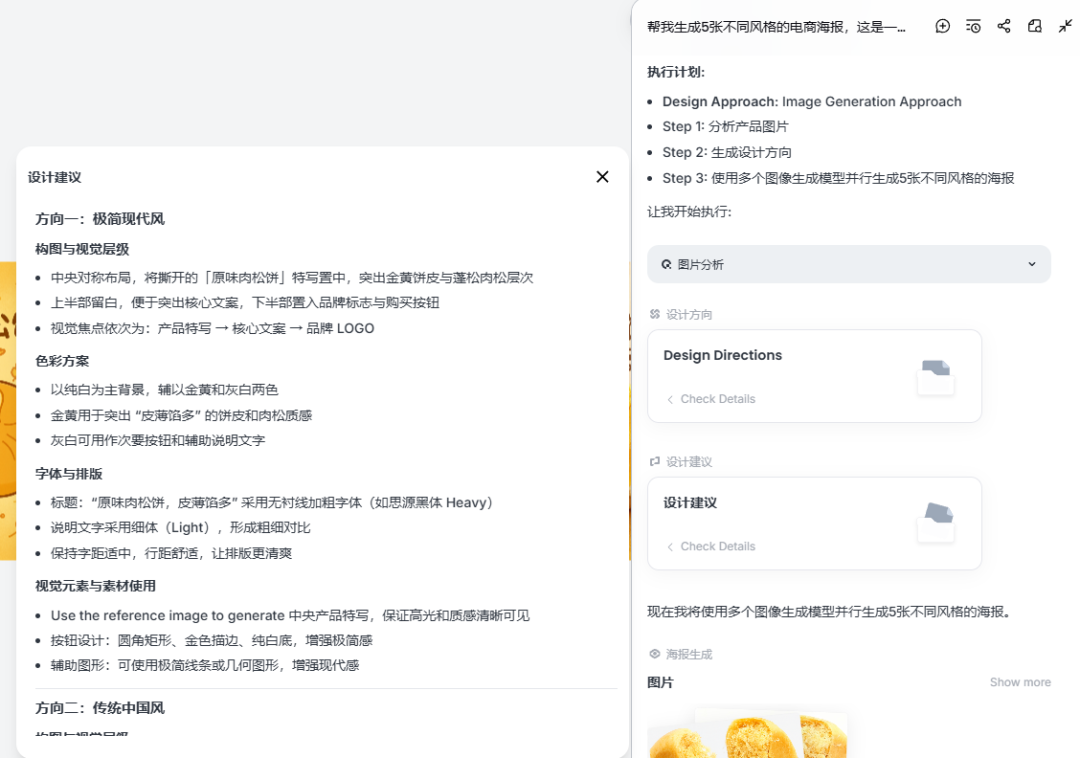1080x758 pixels.
Task: Click the 图片分析 search icon
Action: point(666,264)
